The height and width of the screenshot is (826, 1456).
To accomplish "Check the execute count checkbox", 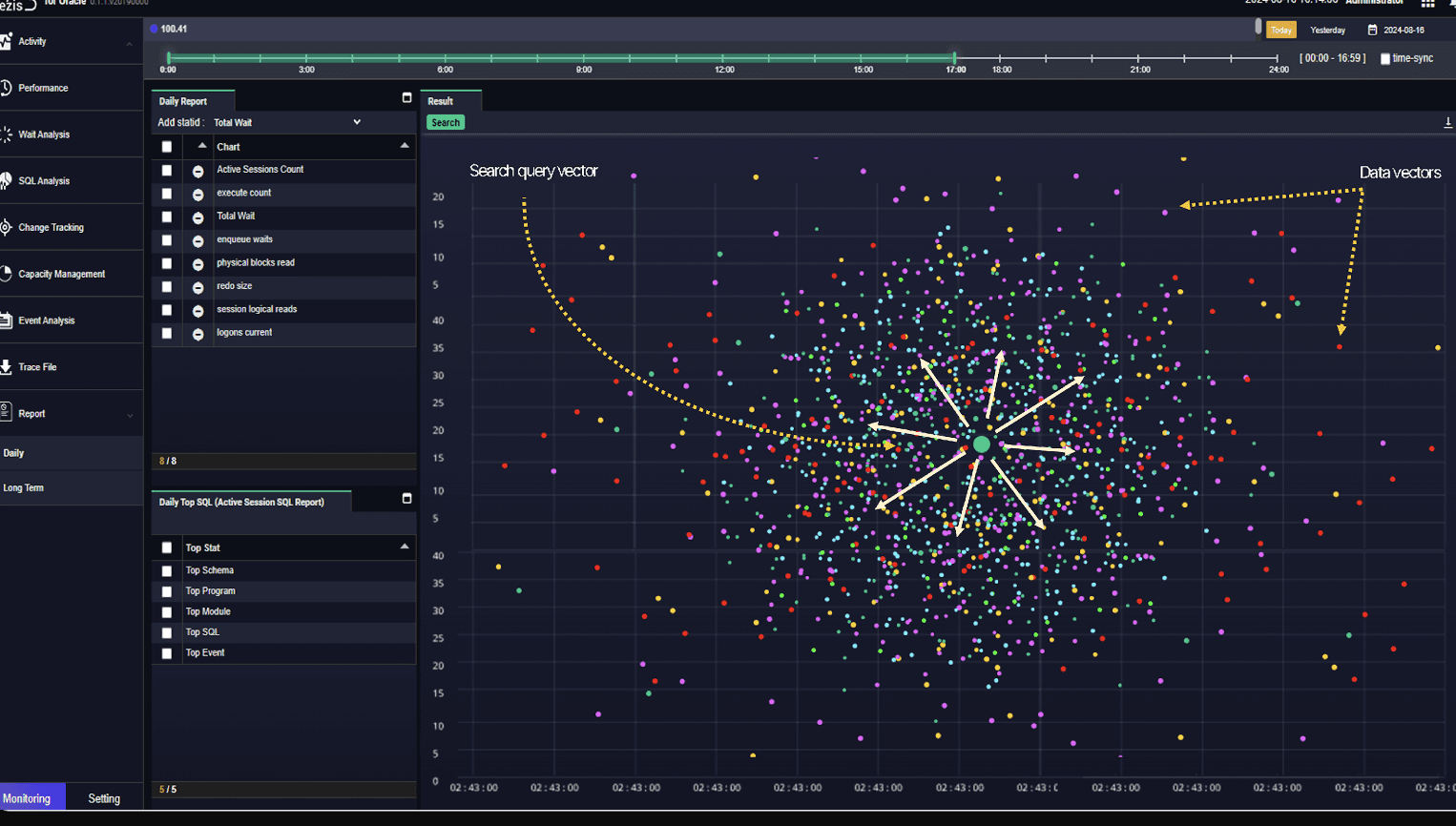I will (167, 194).
